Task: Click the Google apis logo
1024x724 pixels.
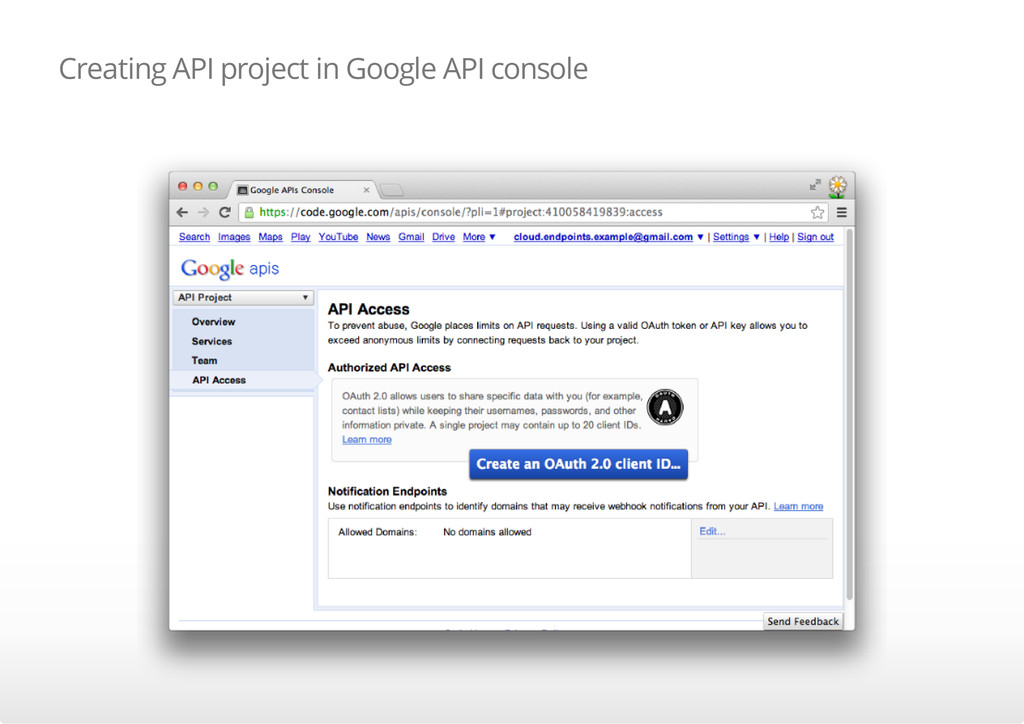Action: [230, 268]
